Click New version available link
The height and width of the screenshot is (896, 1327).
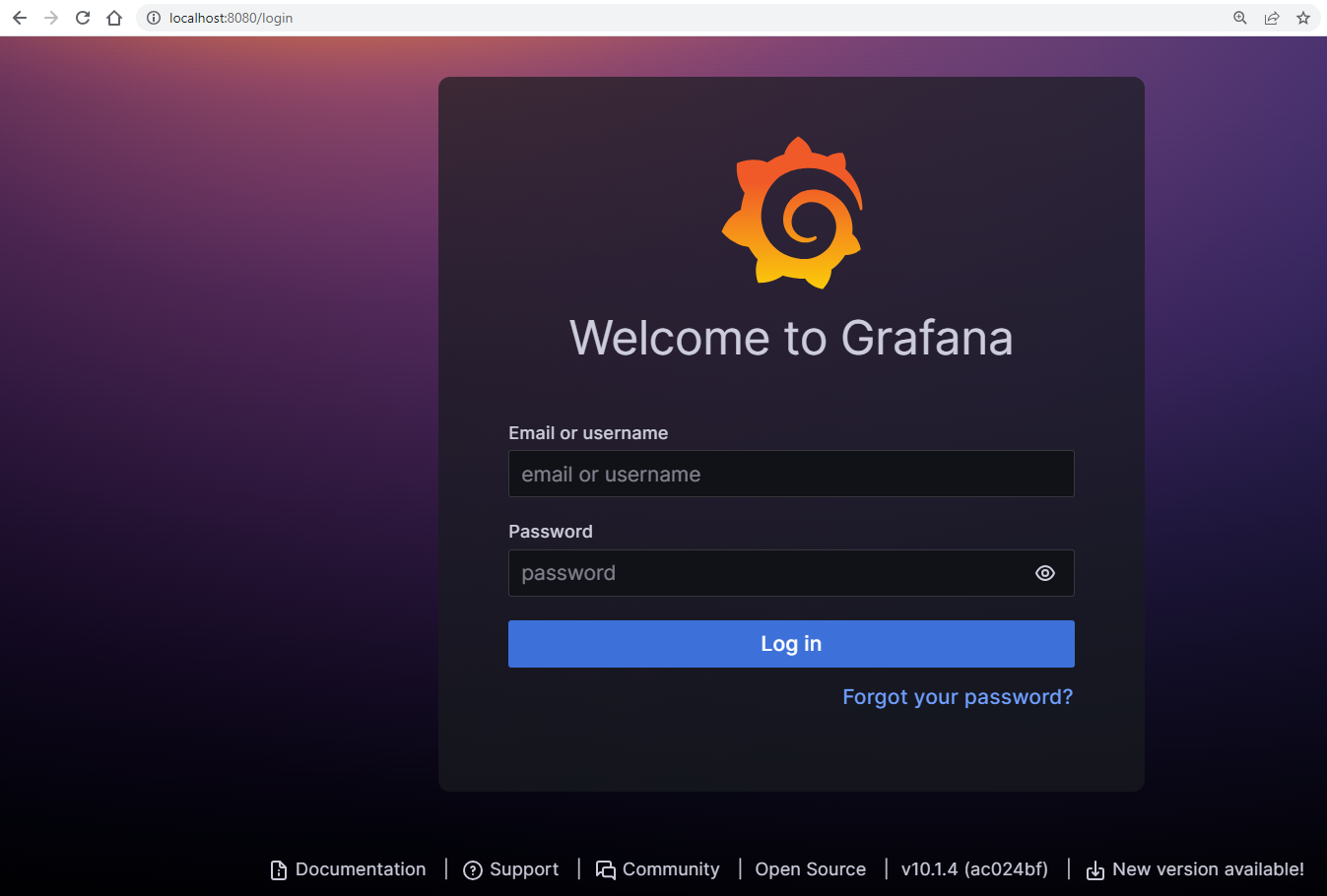(1195, 869)
